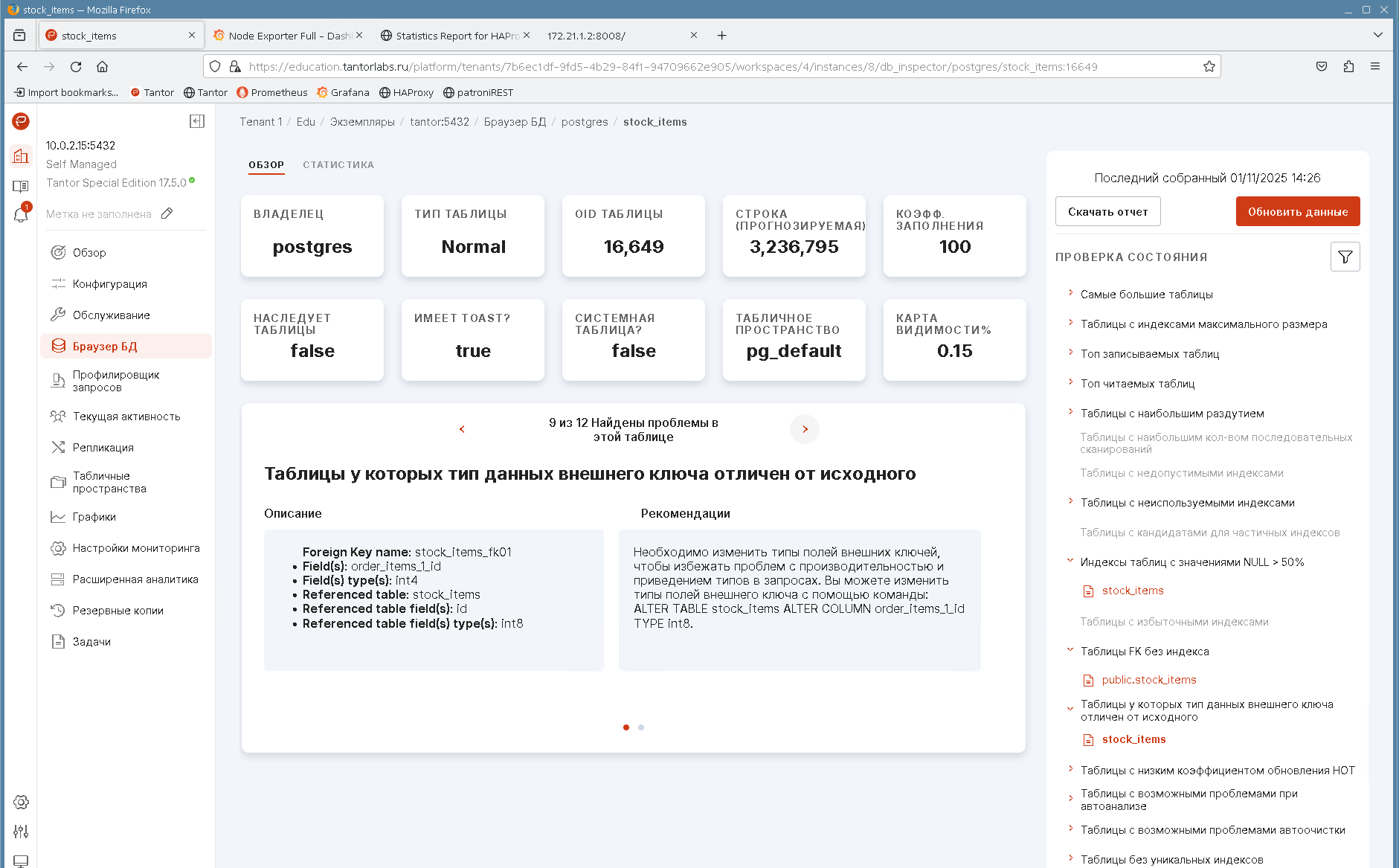Open notifications bell icon
This screenshot has height=868, width=1399.
21,215
